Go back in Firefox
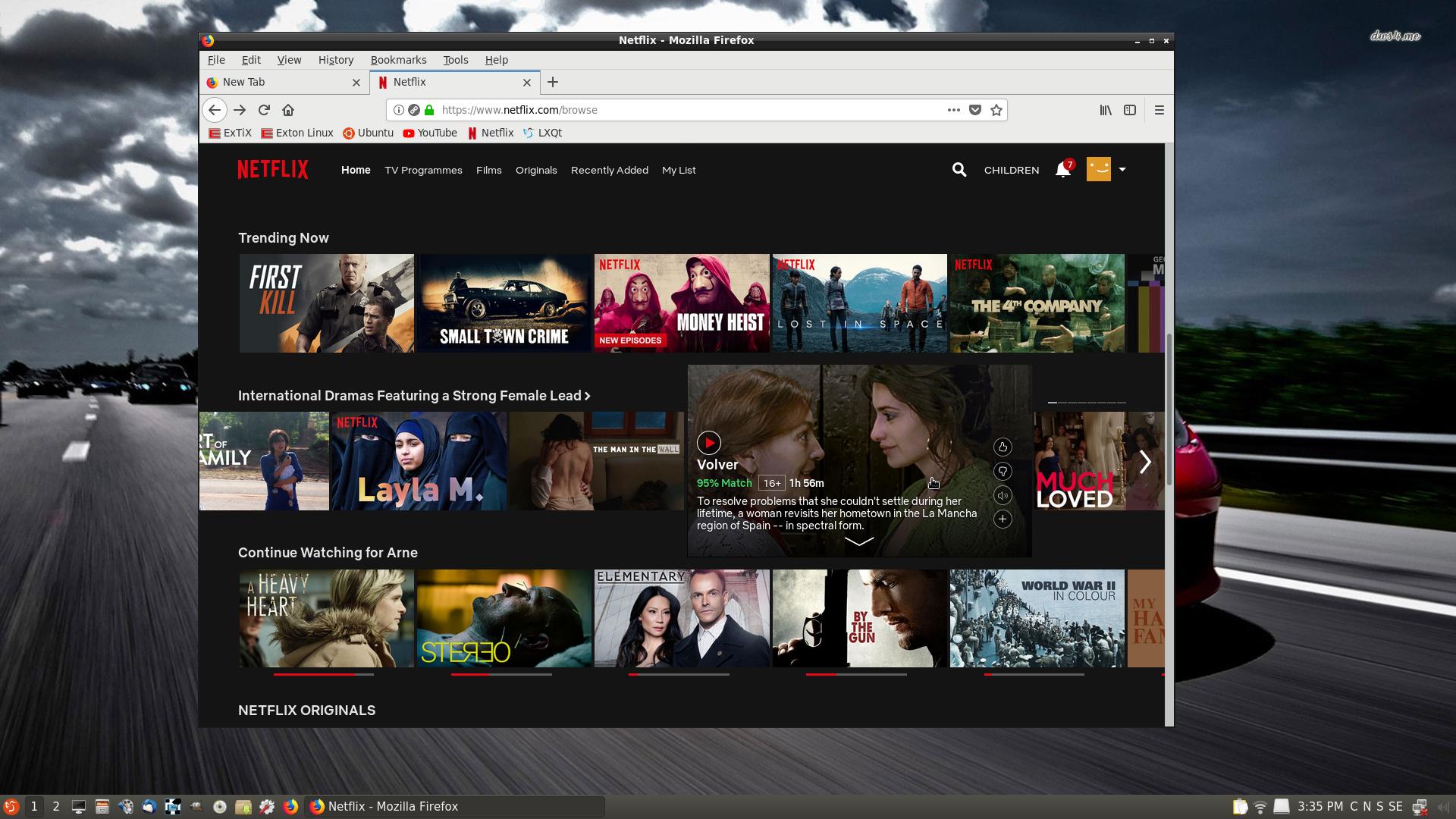 click(215, 110)
